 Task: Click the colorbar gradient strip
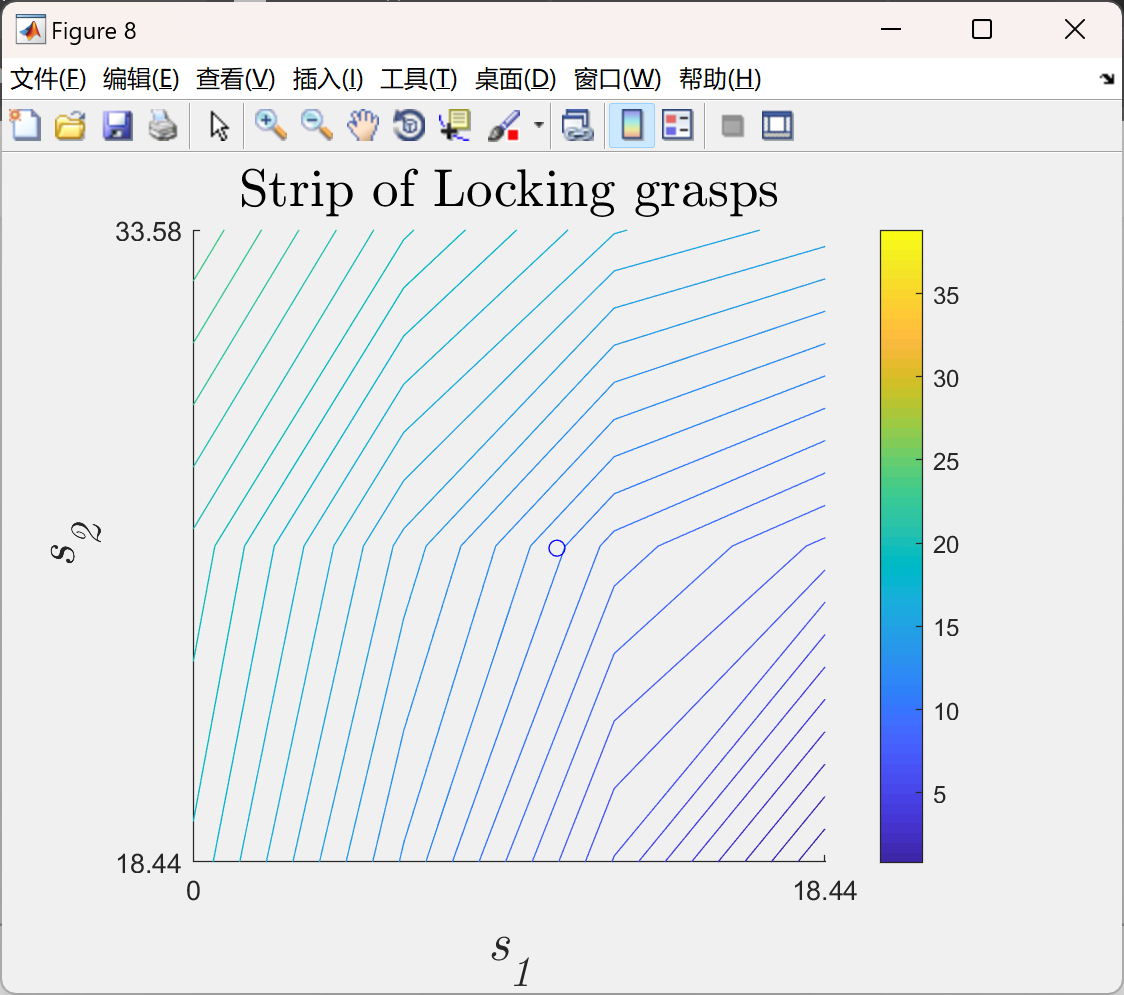pos(901,546)
